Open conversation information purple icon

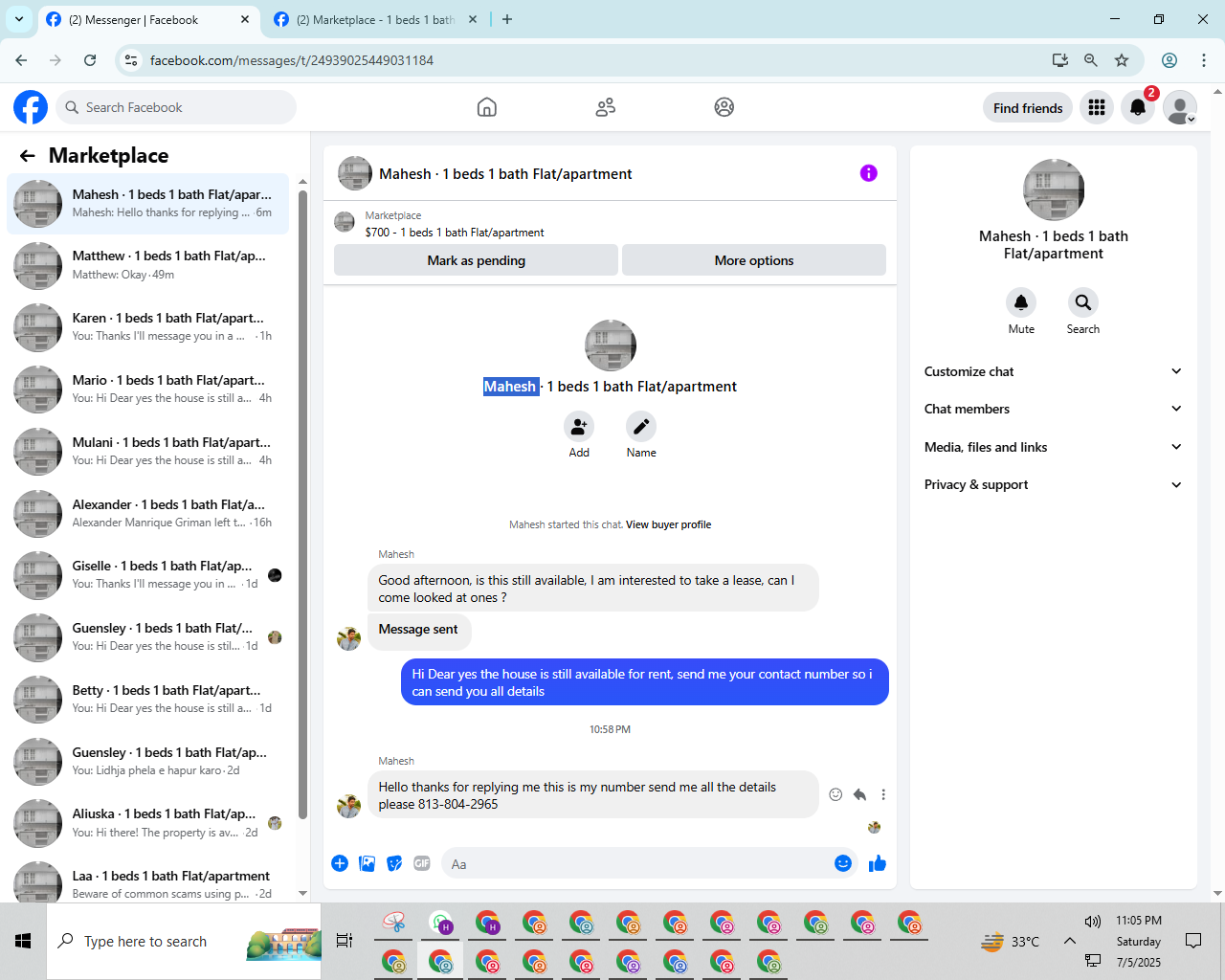click(869, 173)
